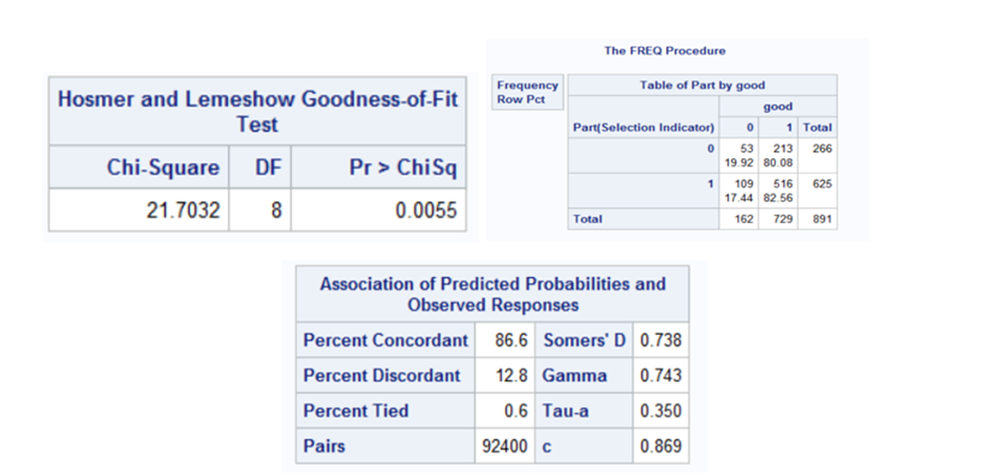This screenshot has height=475, width=999.
Task: Select the Table of Part by good header
Action: [x=702, y=86]
